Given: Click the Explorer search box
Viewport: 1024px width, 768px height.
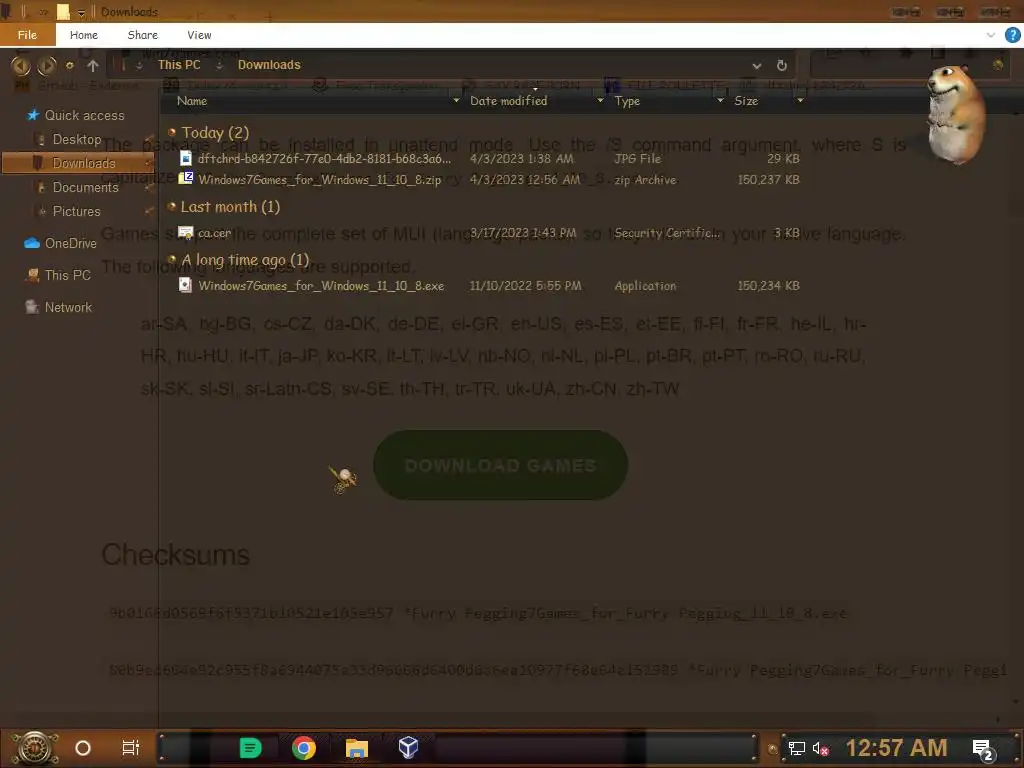Looking at the screenshot, I should (908, 65).
